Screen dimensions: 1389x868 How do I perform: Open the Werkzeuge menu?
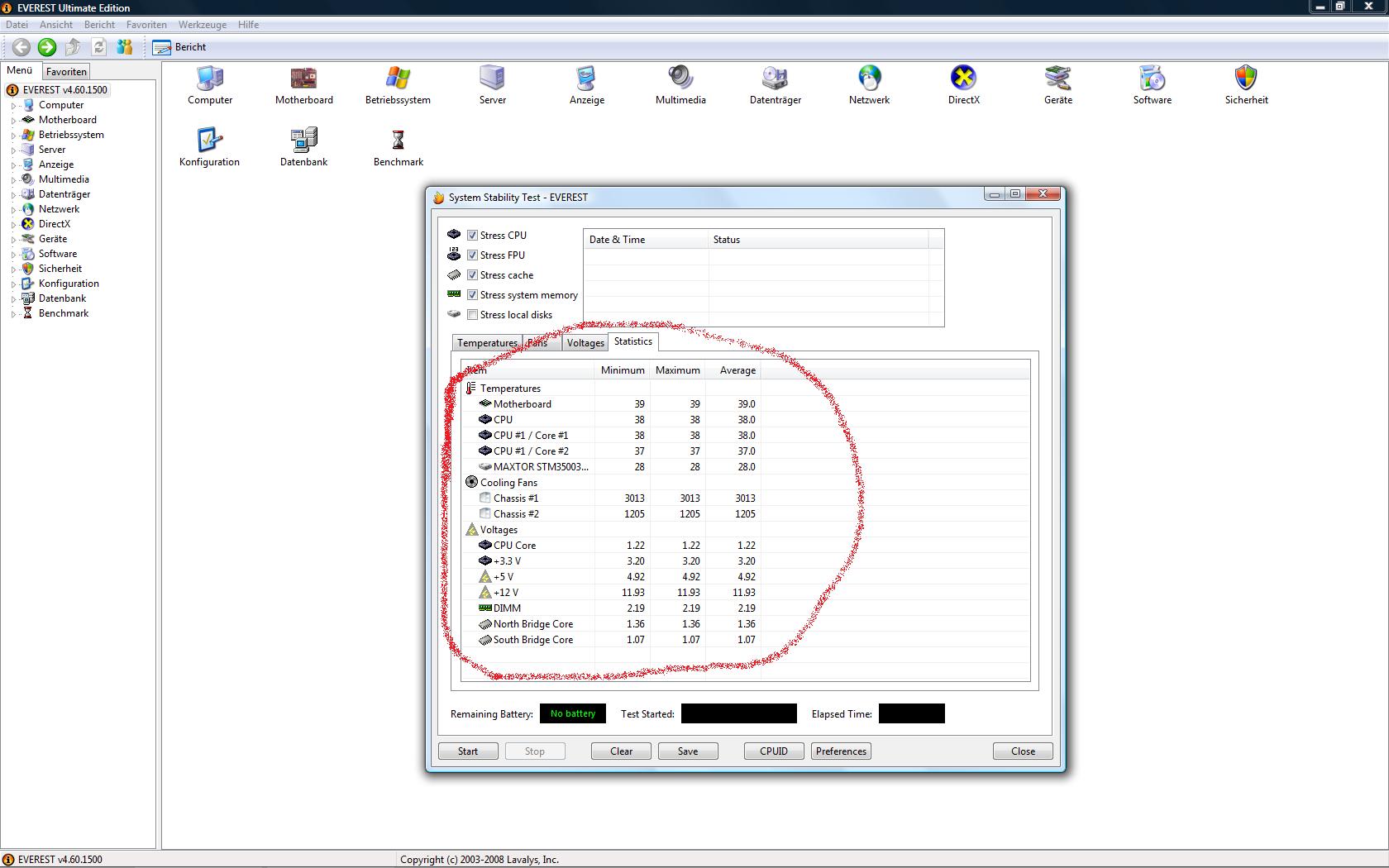203,25
